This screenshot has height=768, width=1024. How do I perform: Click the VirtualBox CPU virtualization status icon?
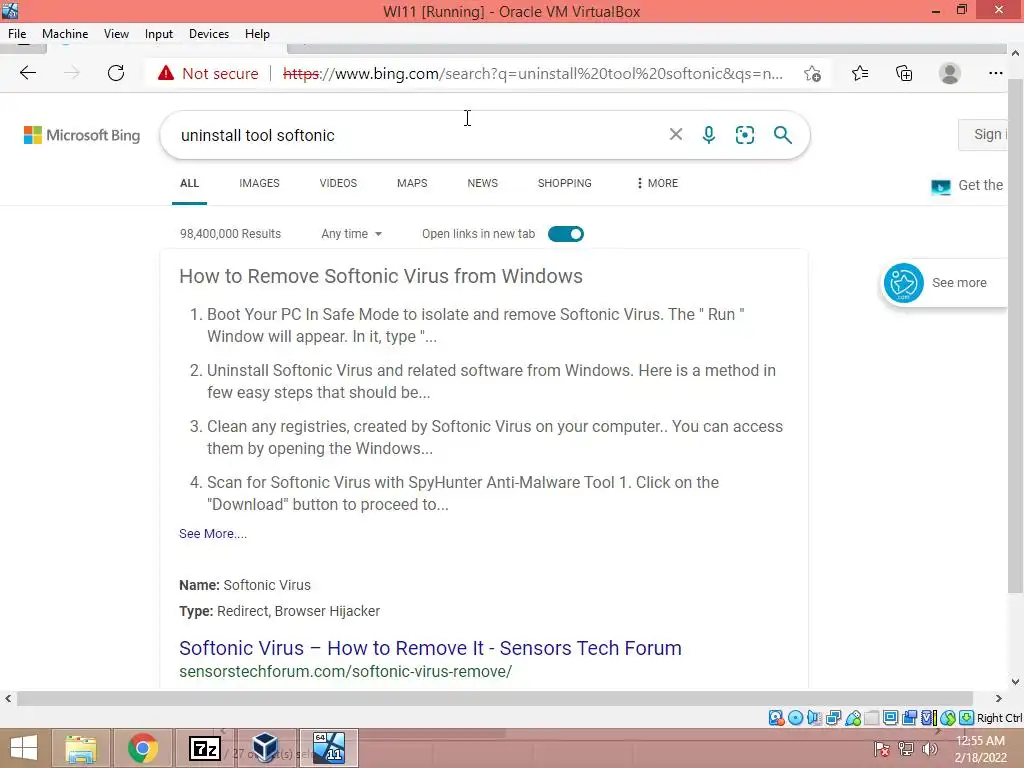[929, 718]
